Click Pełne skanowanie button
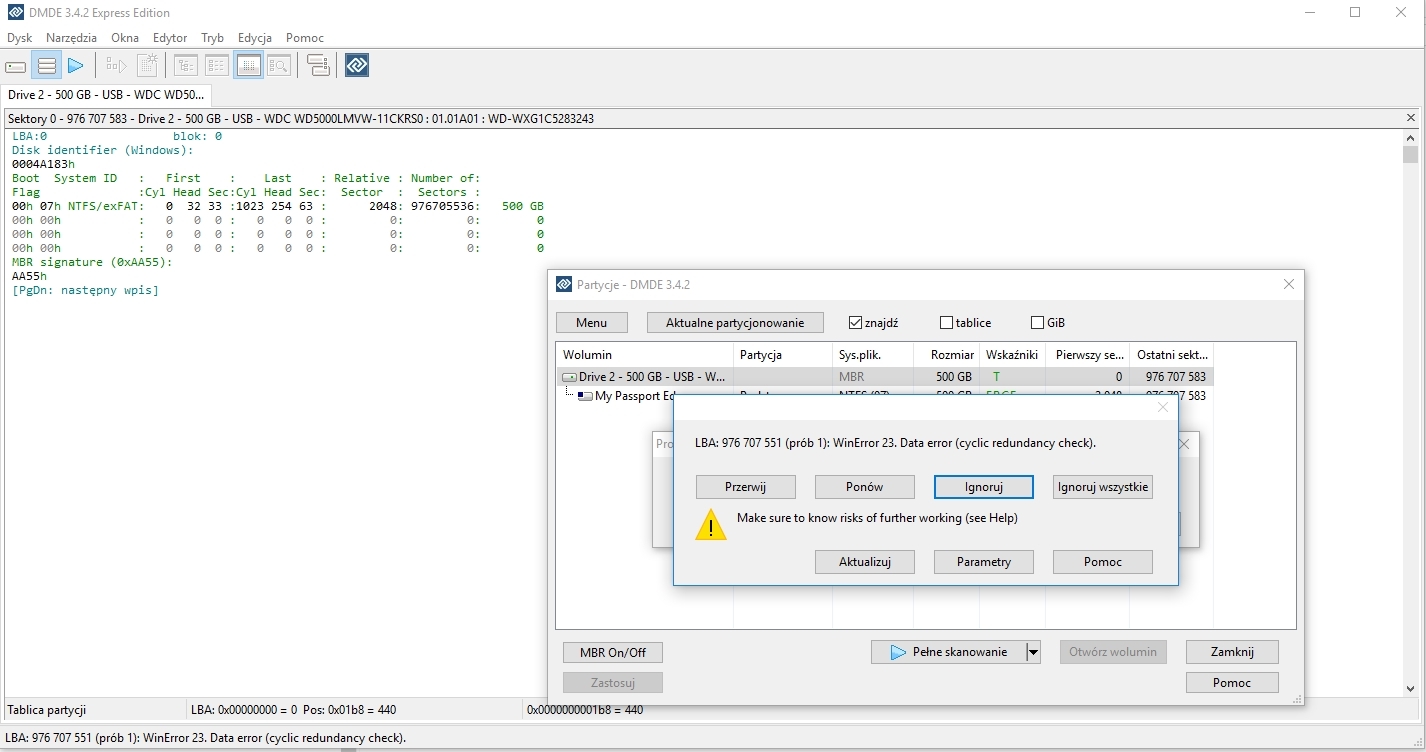This screenshot has width=1426, height=752. tap(948, 652)
